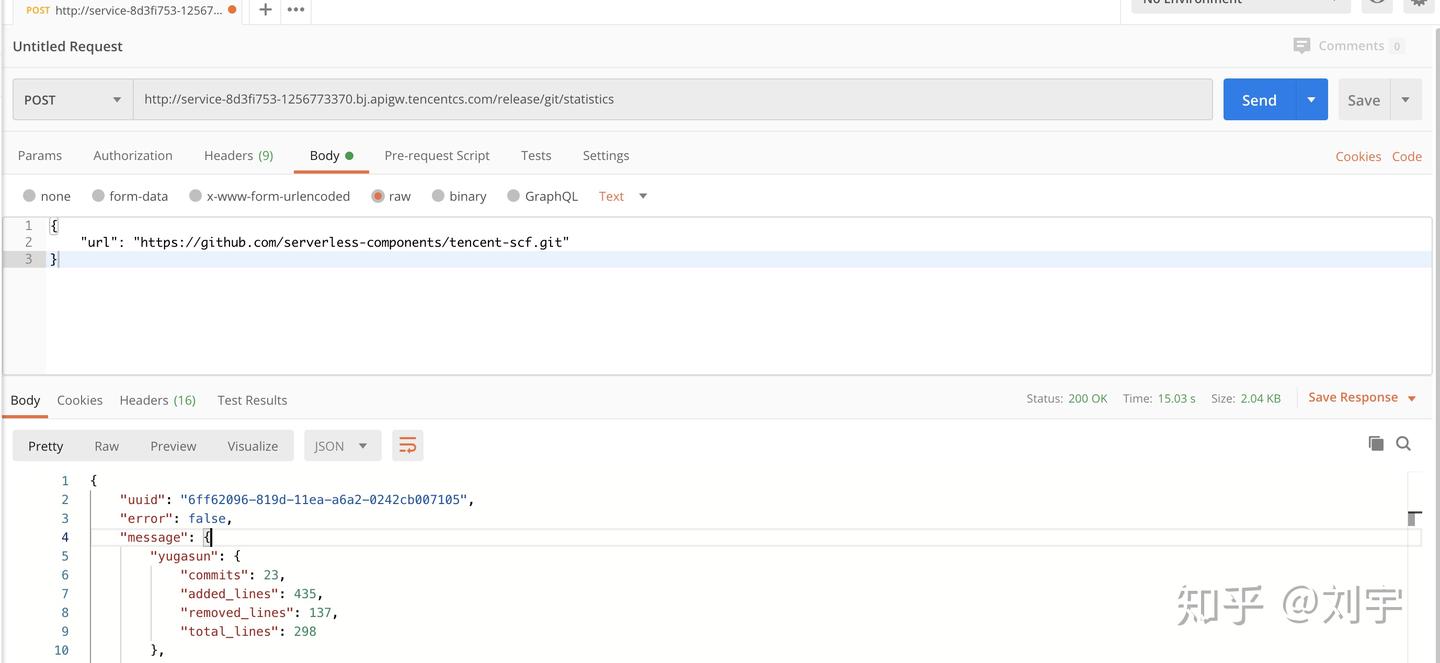Click the request URL input field

click(x=672, y=100)
